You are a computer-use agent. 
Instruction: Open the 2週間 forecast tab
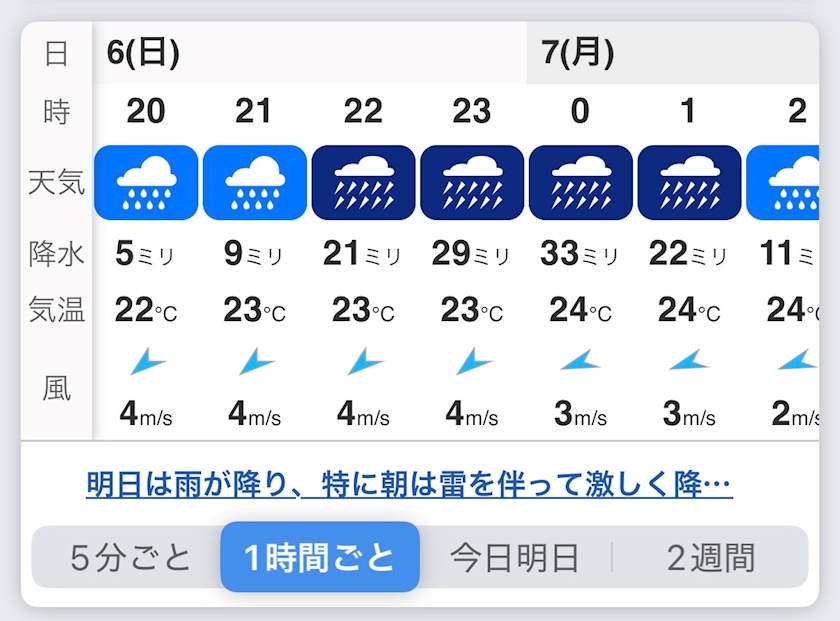pos(711,557)
